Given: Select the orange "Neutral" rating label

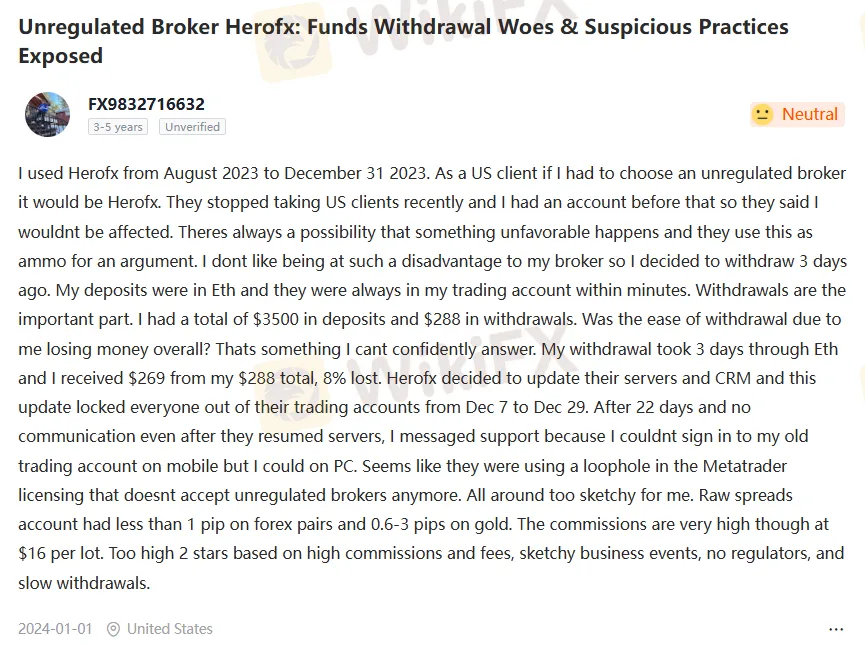Looking at the screenshot, I should point(810,114).
